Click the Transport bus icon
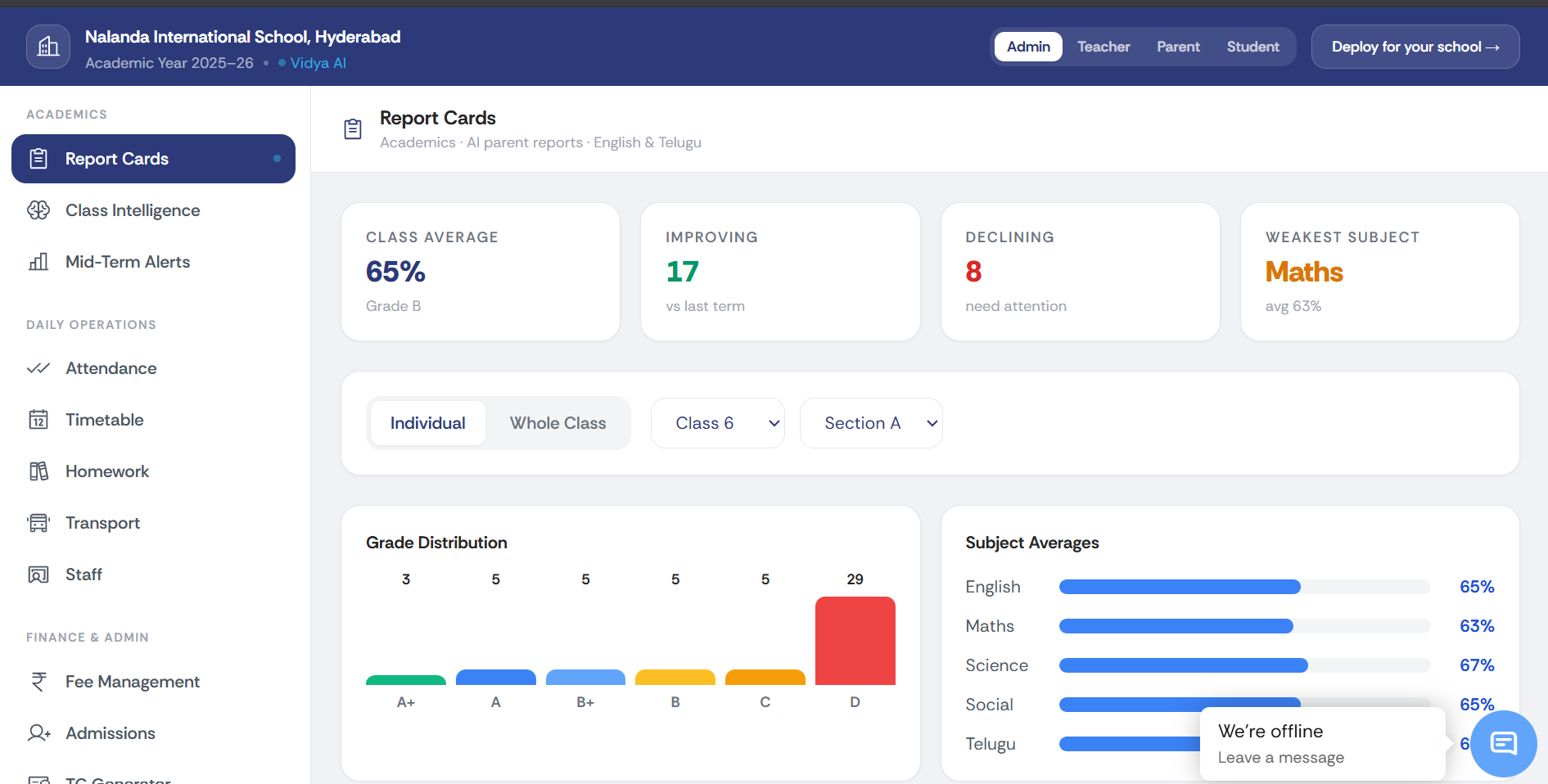The width and height of the screenshot is (1548, 784). (x=38, y=523)
